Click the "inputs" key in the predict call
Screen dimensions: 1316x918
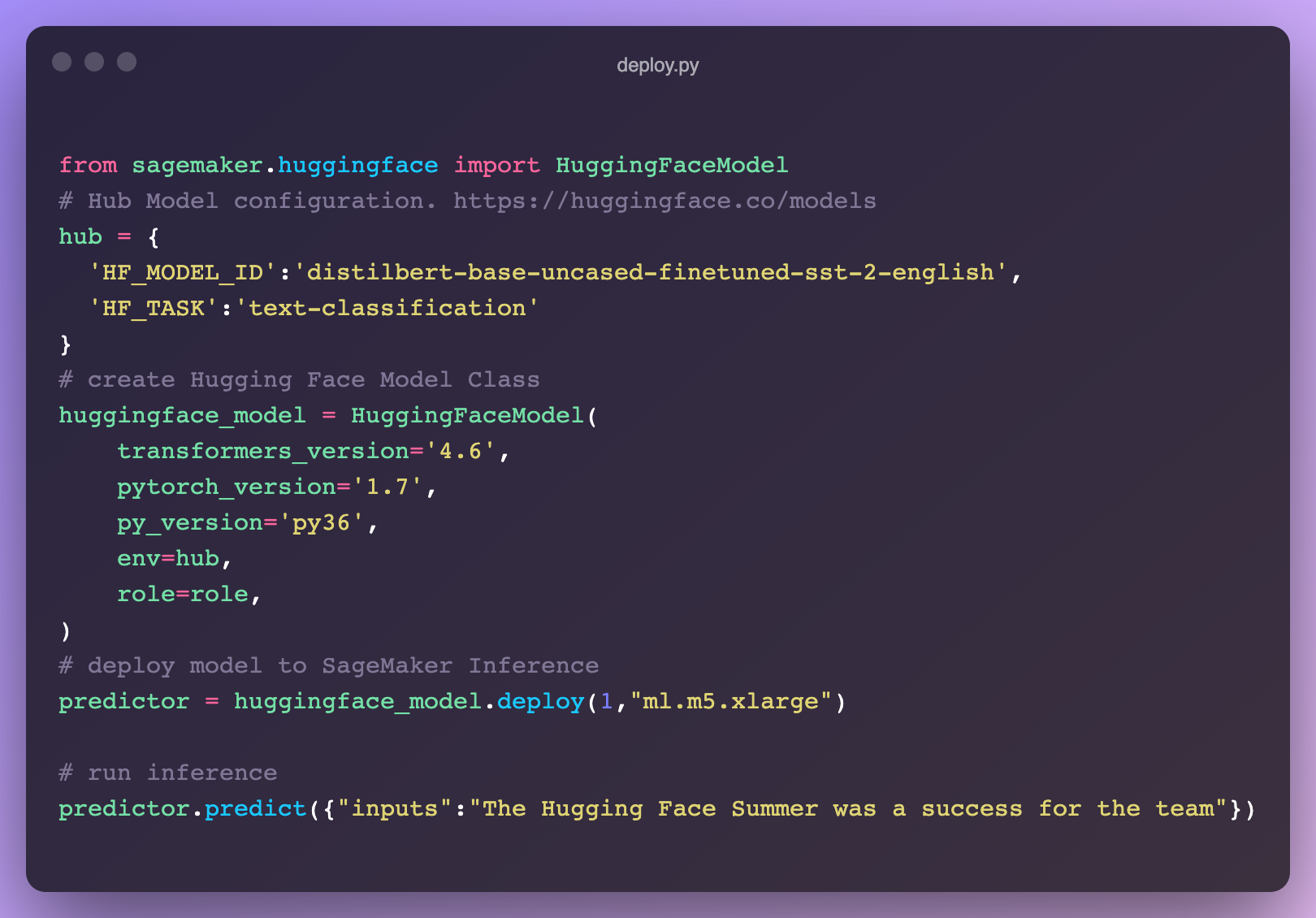tap(394, 808)
